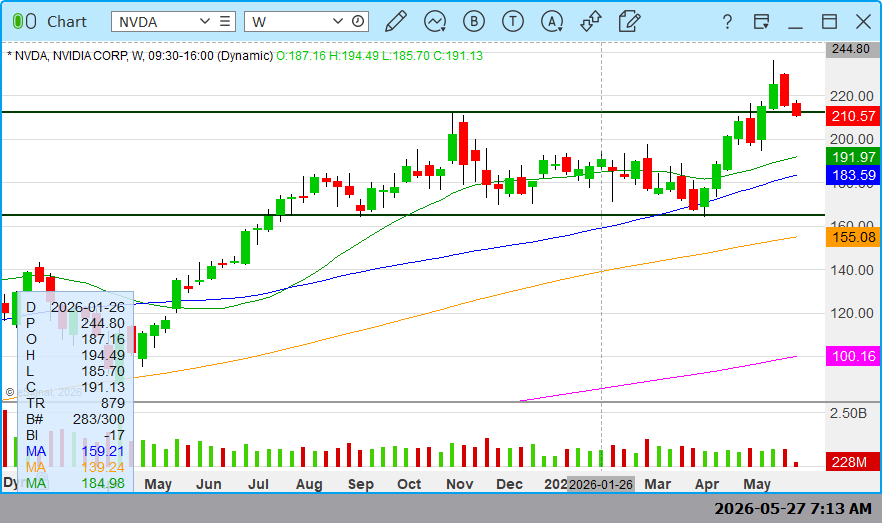Click the green link icon beside Chart title

coord(24,21)
